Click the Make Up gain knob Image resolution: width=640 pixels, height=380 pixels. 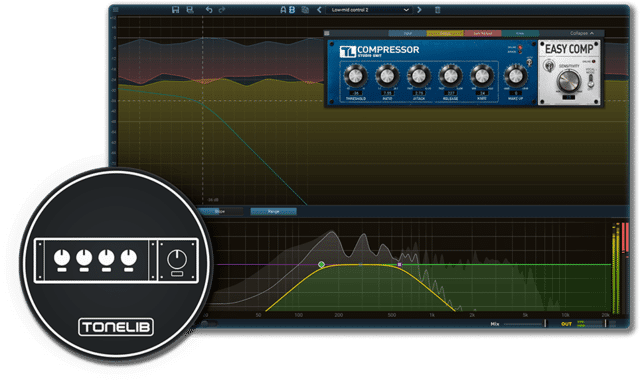(516, 76)
